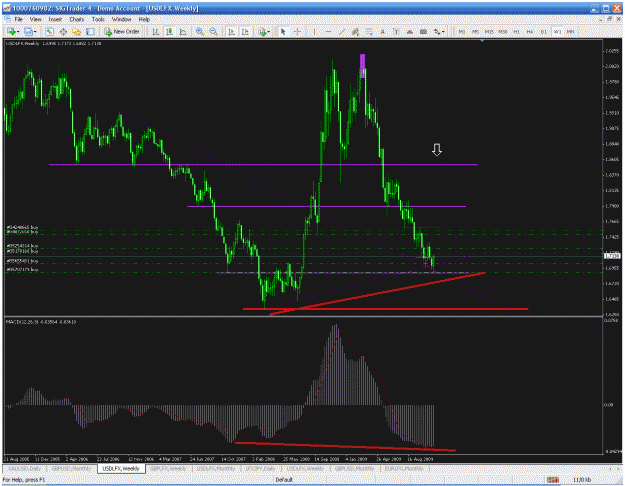This screenshot has width=625, height=486.
Task: Switch timeframe to MN monthly
Action: click(570, 31)
